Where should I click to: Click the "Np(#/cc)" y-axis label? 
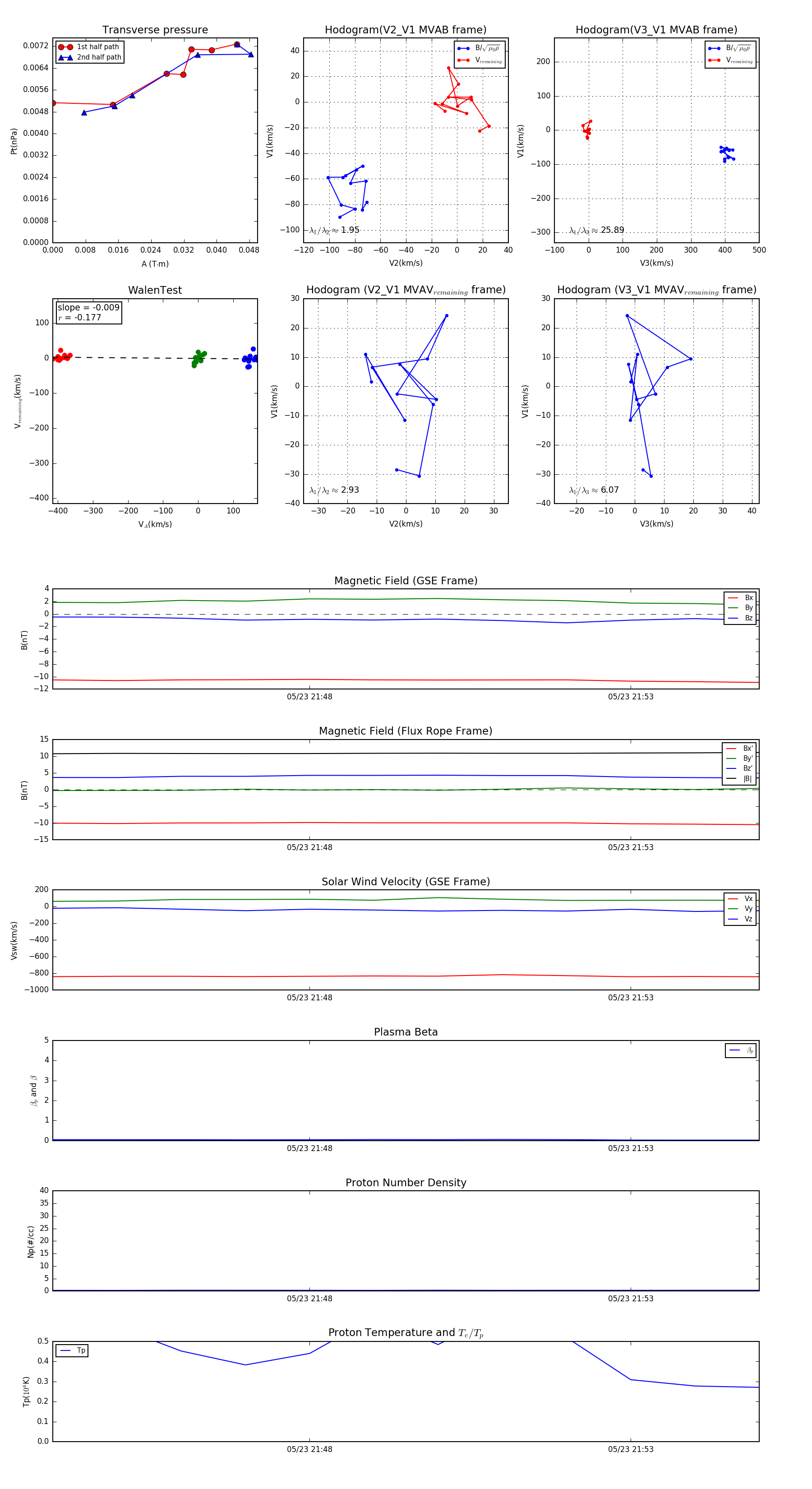[x=31, y=1242]
